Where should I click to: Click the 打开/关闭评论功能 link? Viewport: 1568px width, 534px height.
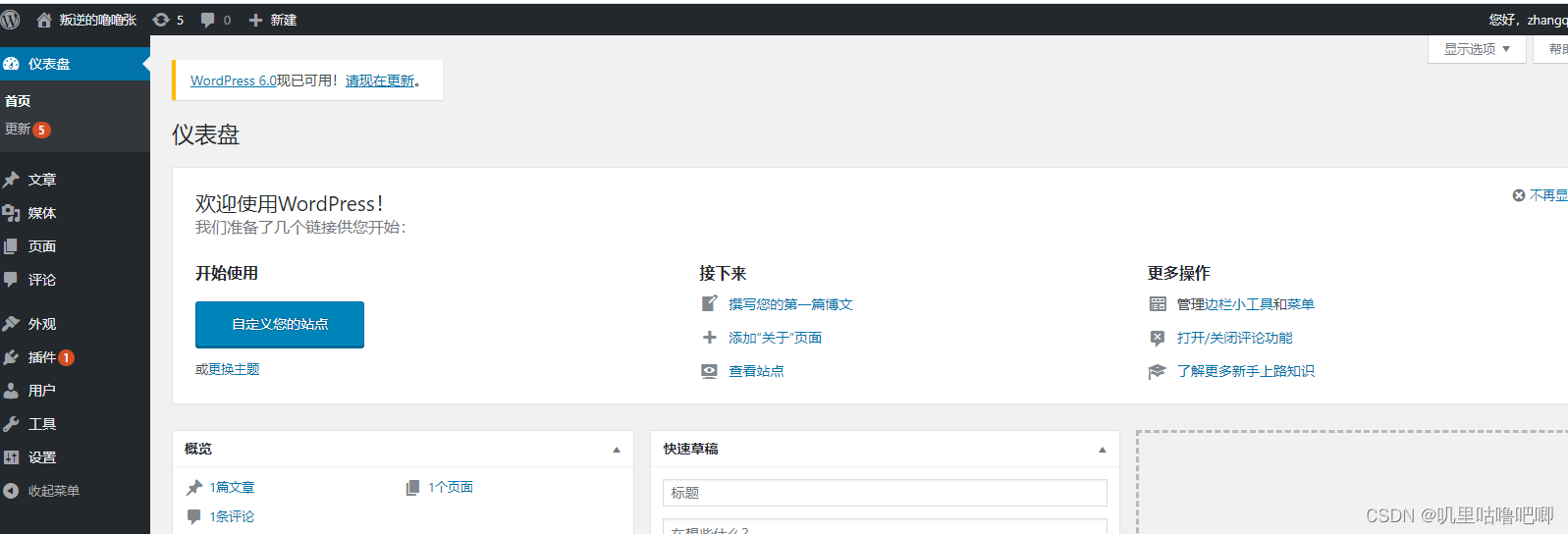[1234, 338]
